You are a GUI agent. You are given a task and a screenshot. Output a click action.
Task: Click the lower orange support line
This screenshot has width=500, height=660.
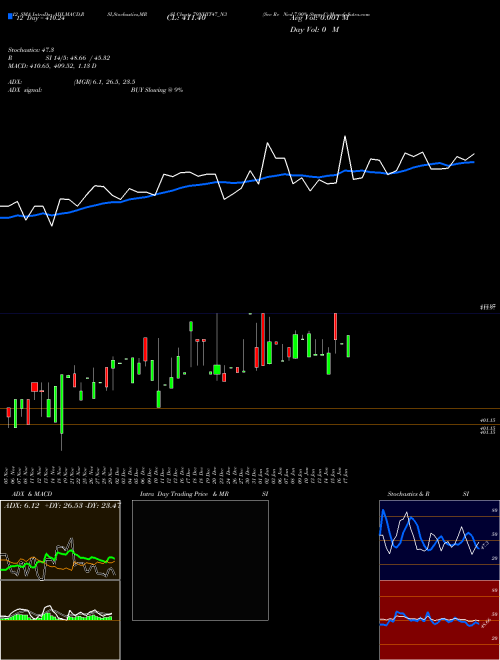point(250,425)
